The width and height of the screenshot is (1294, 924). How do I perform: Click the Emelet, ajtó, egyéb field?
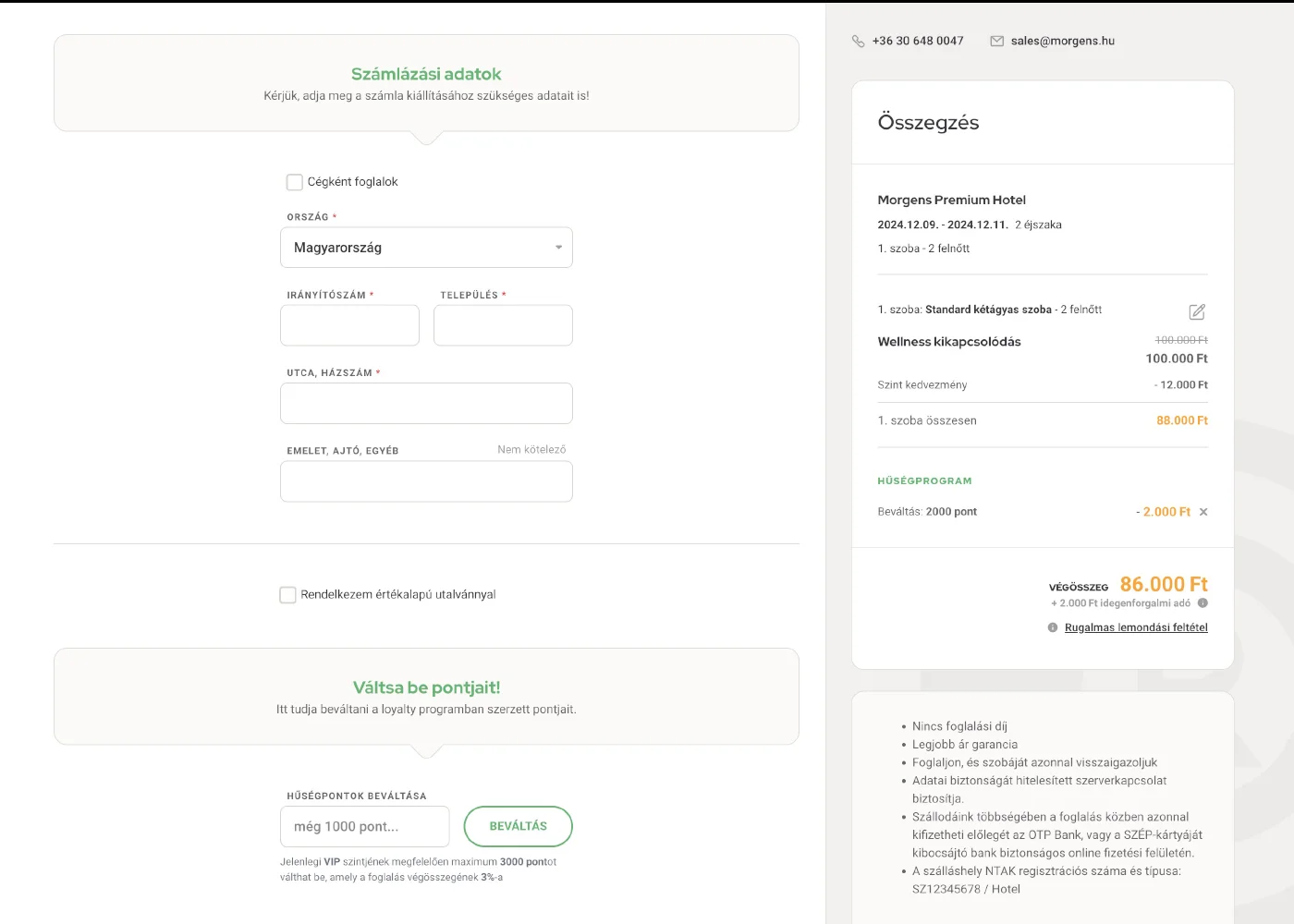426,481
